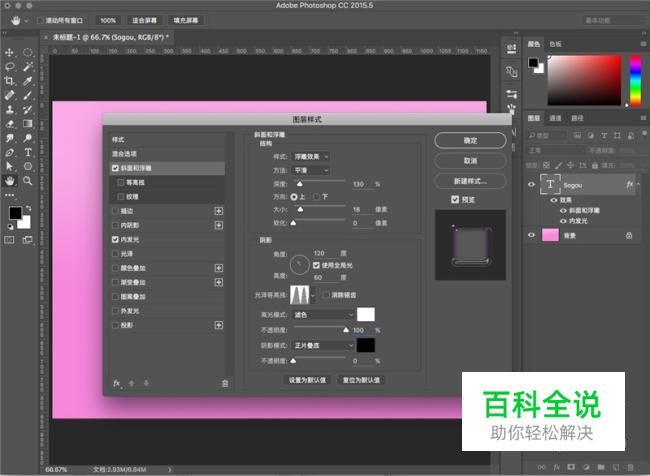Click 复位为默认值 button
Screen dimensions: 650x476
click(361, 380)
